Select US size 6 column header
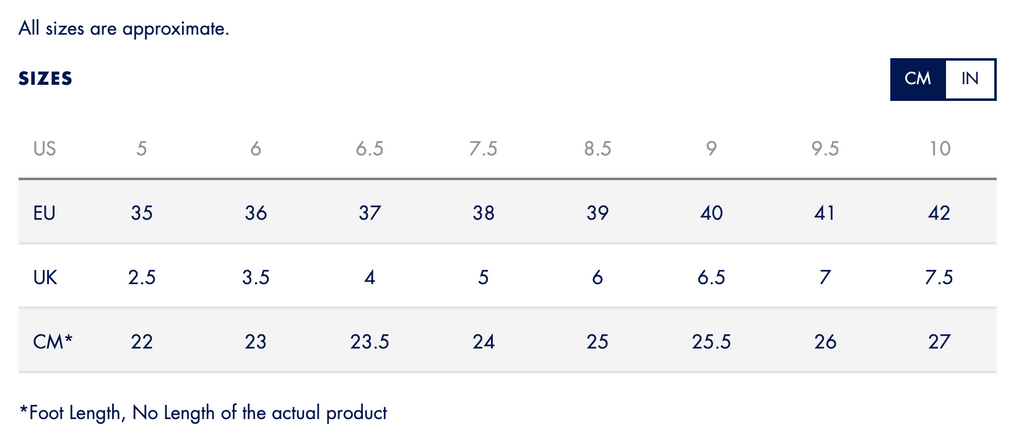The height and width of the screenshot is (442, 1024). (255, 149)
